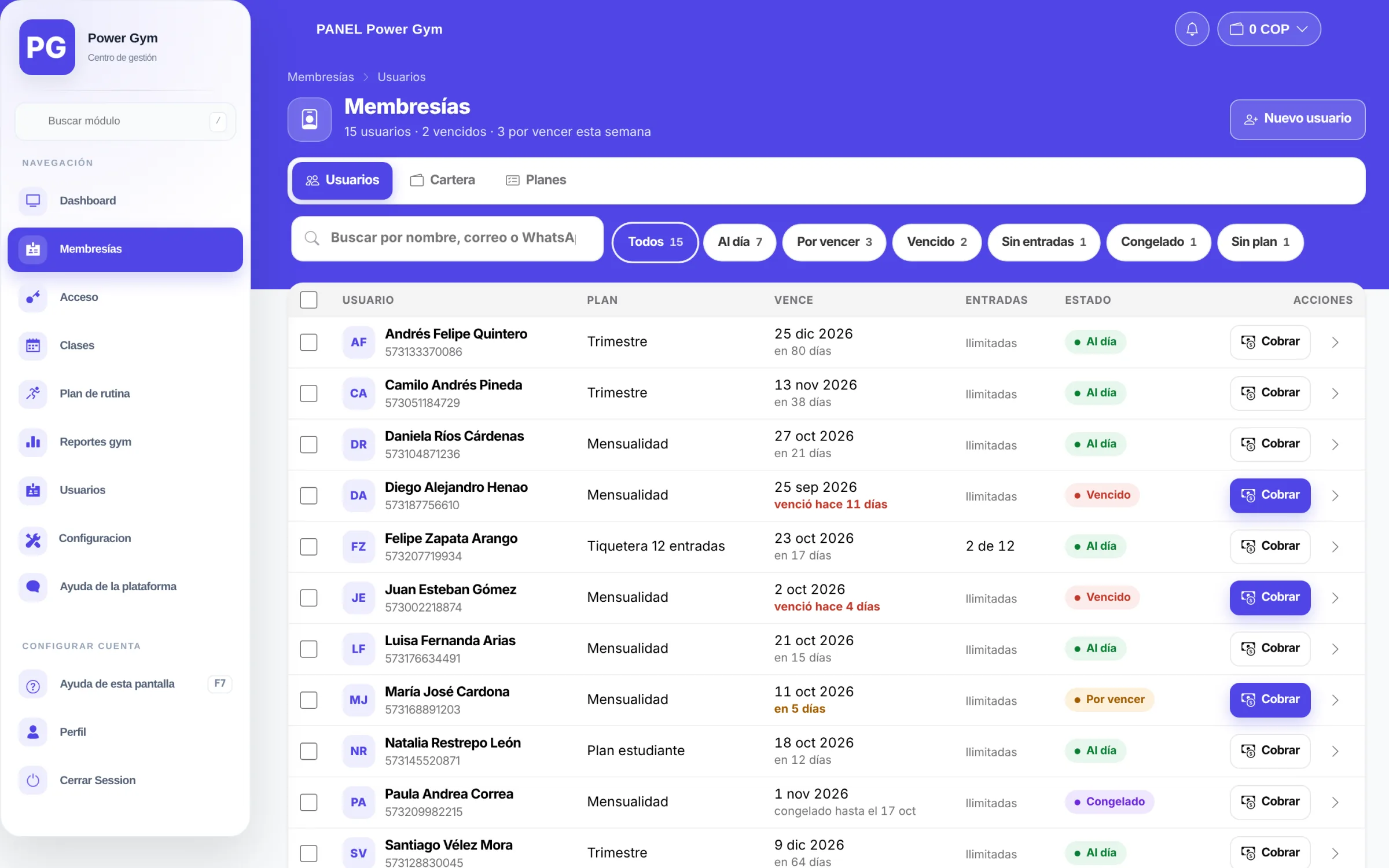The height and width of the screenshot is (868, 1389).
Task: Filter by Por vencer 3
Action: (x=834, y=242)
